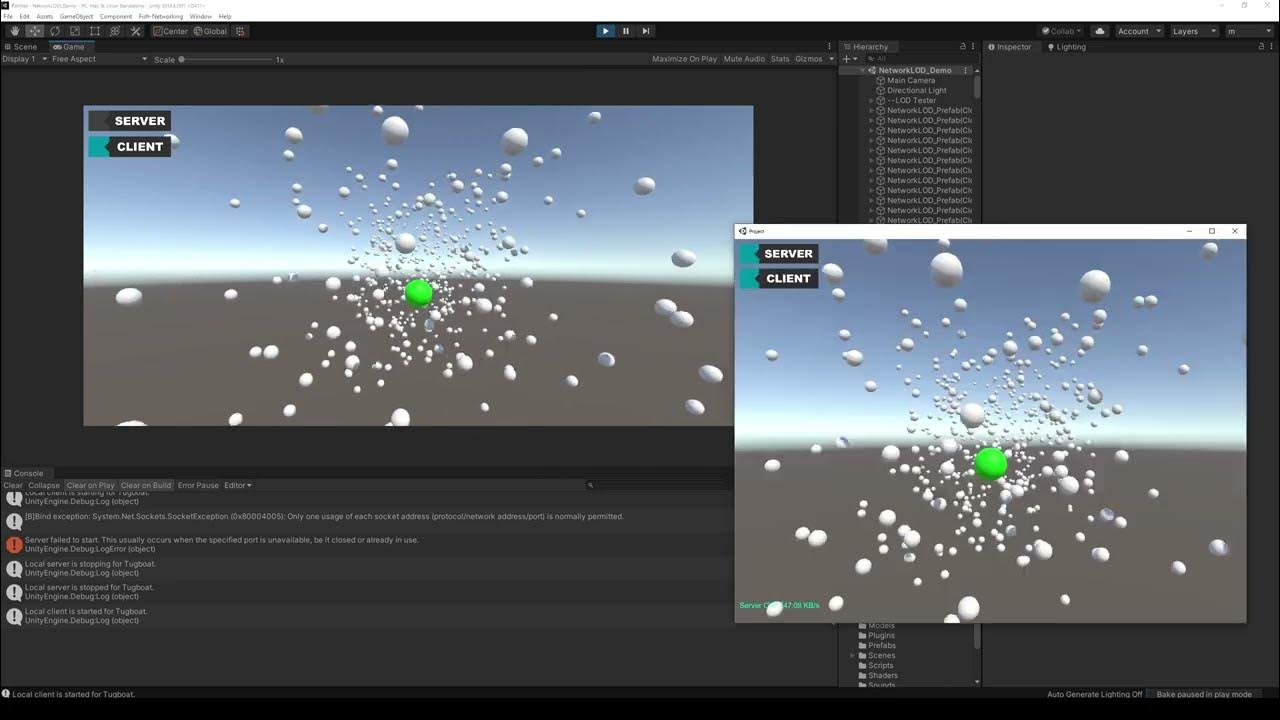The image size is (1280, 720).
Task: Click SERVER button in Project window
Action: tap(779, 254)
